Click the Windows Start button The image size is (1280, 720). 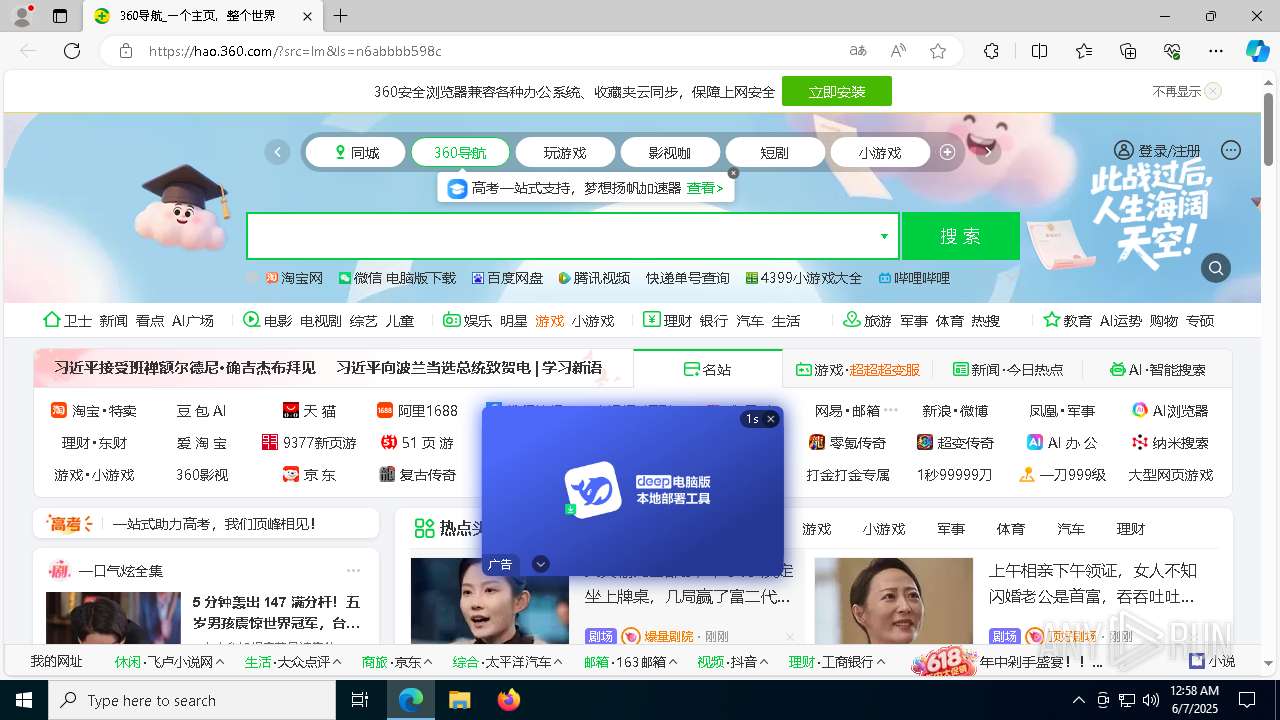click(24, 700)
